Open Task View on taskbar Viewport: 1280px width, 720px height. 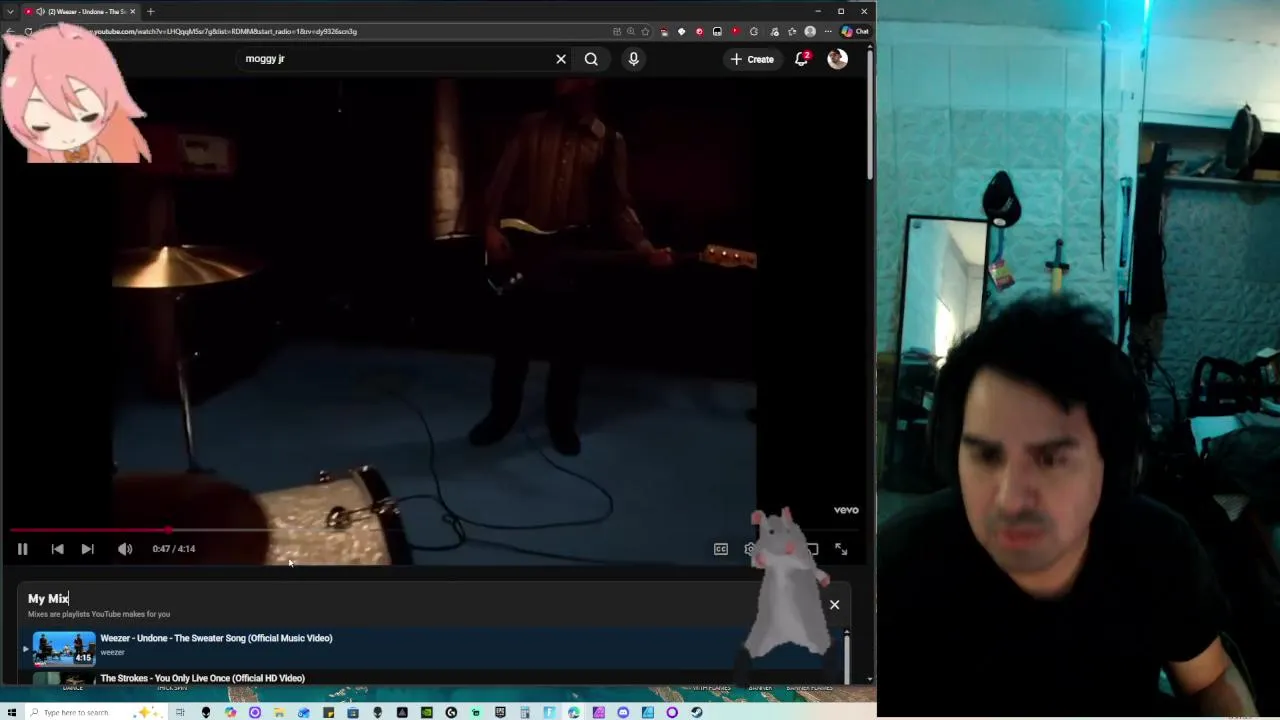(x=180, y=712)
